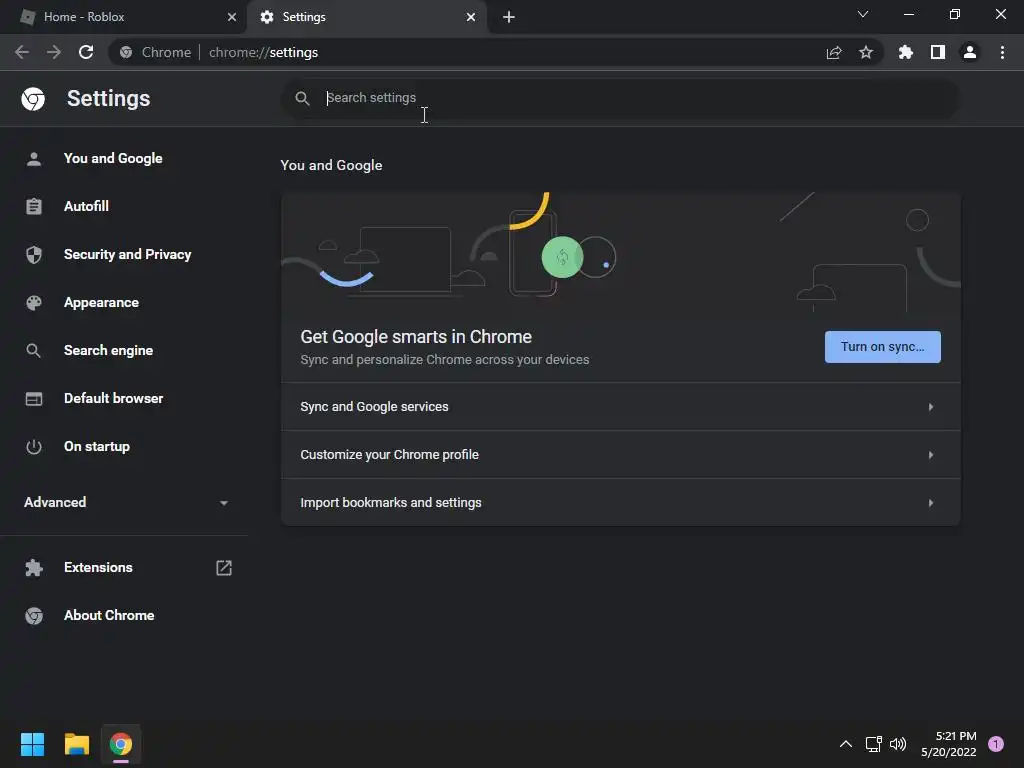
Task: Click the volume speaker icon in tray
Action: (898, 744)
